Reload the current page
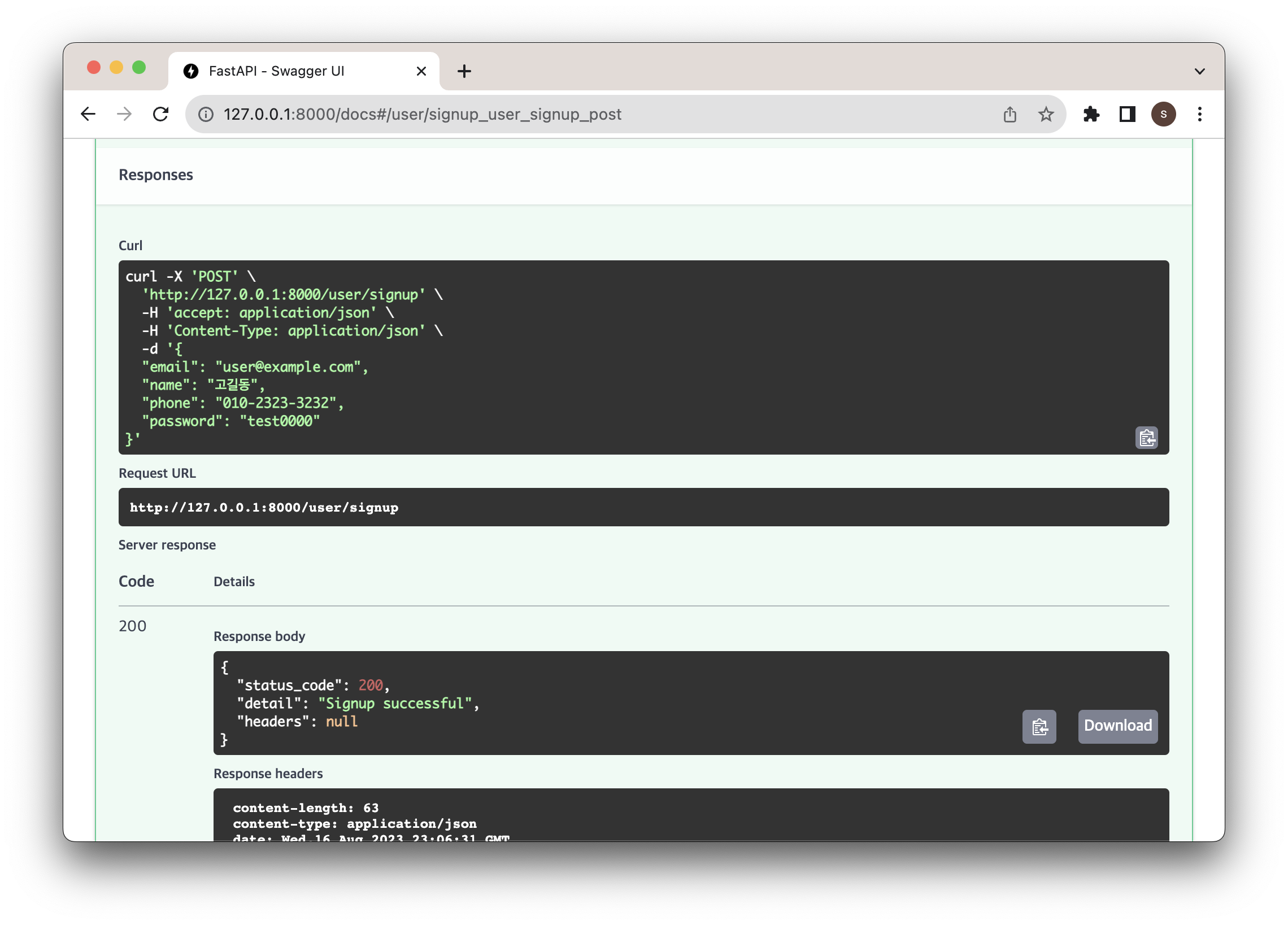Image resolution: width=1288 pixels, height=925 pixels. [160, 114]
